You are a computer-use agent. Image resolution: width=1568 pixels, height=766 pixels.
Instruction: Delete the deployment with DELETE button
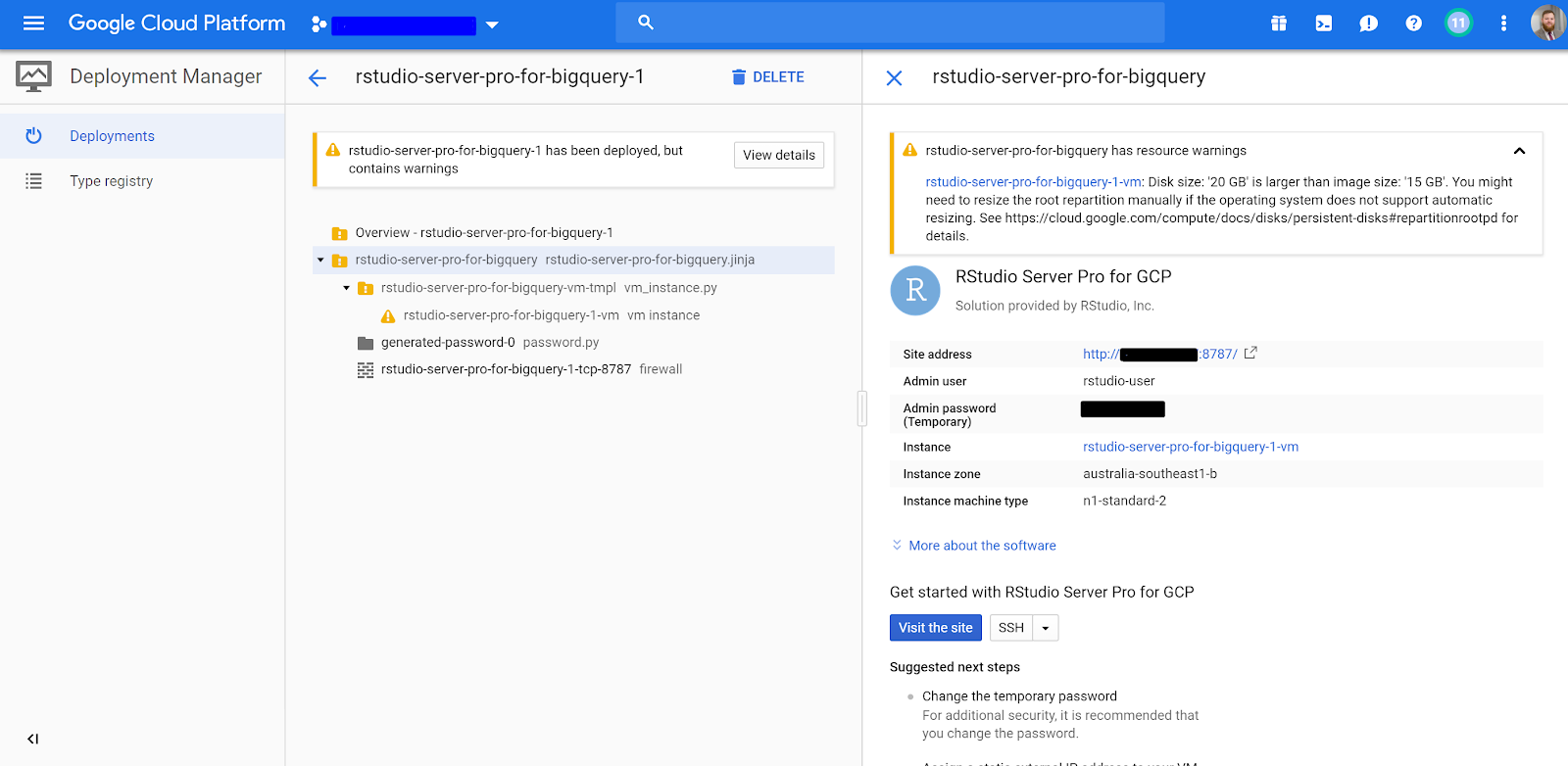[x=768, y=77]
